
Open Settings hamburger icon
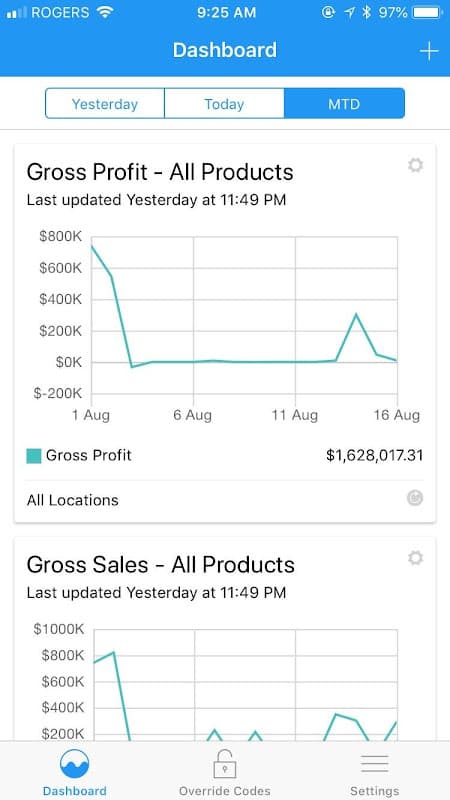pos(374,764)
